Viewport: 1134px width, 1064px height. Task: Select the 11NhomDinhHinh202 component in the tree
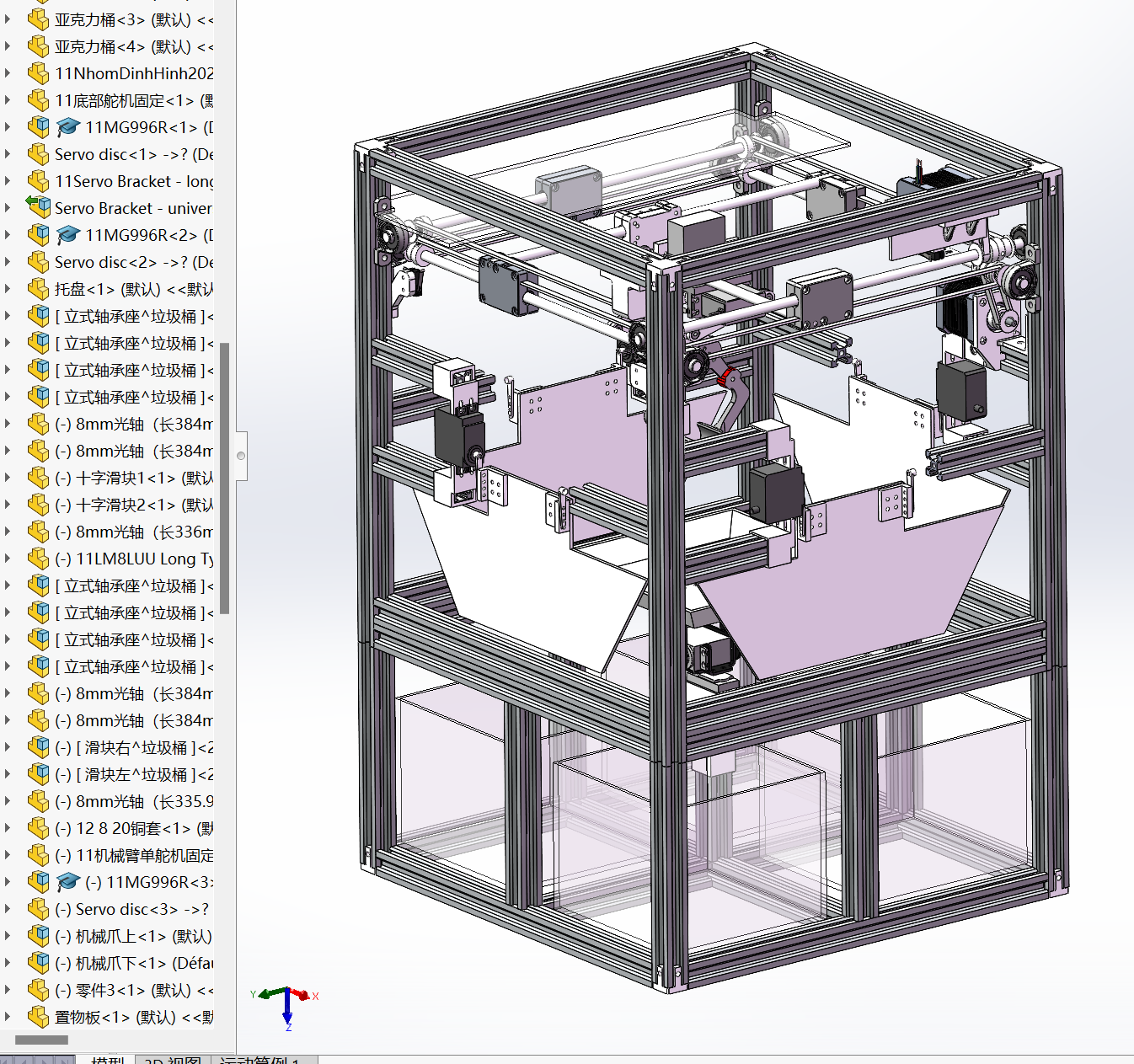pos(133,73)
